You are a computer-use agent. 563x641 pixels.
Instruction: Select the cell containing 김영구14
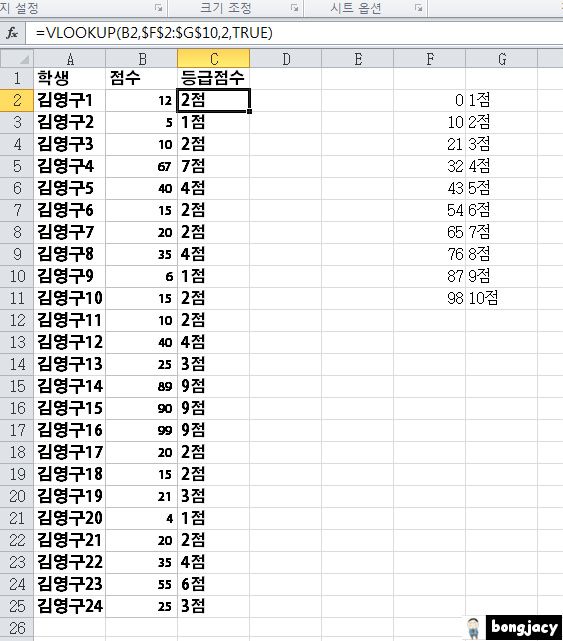coord(70,386)
